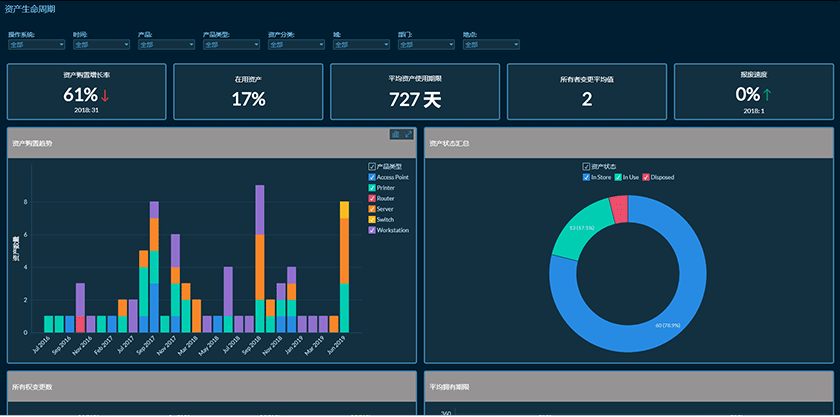This screenshot has height=417, width=840.
Task: Maximize 资产购置趋势 panel with expand arrows icon
Action: 408,135
